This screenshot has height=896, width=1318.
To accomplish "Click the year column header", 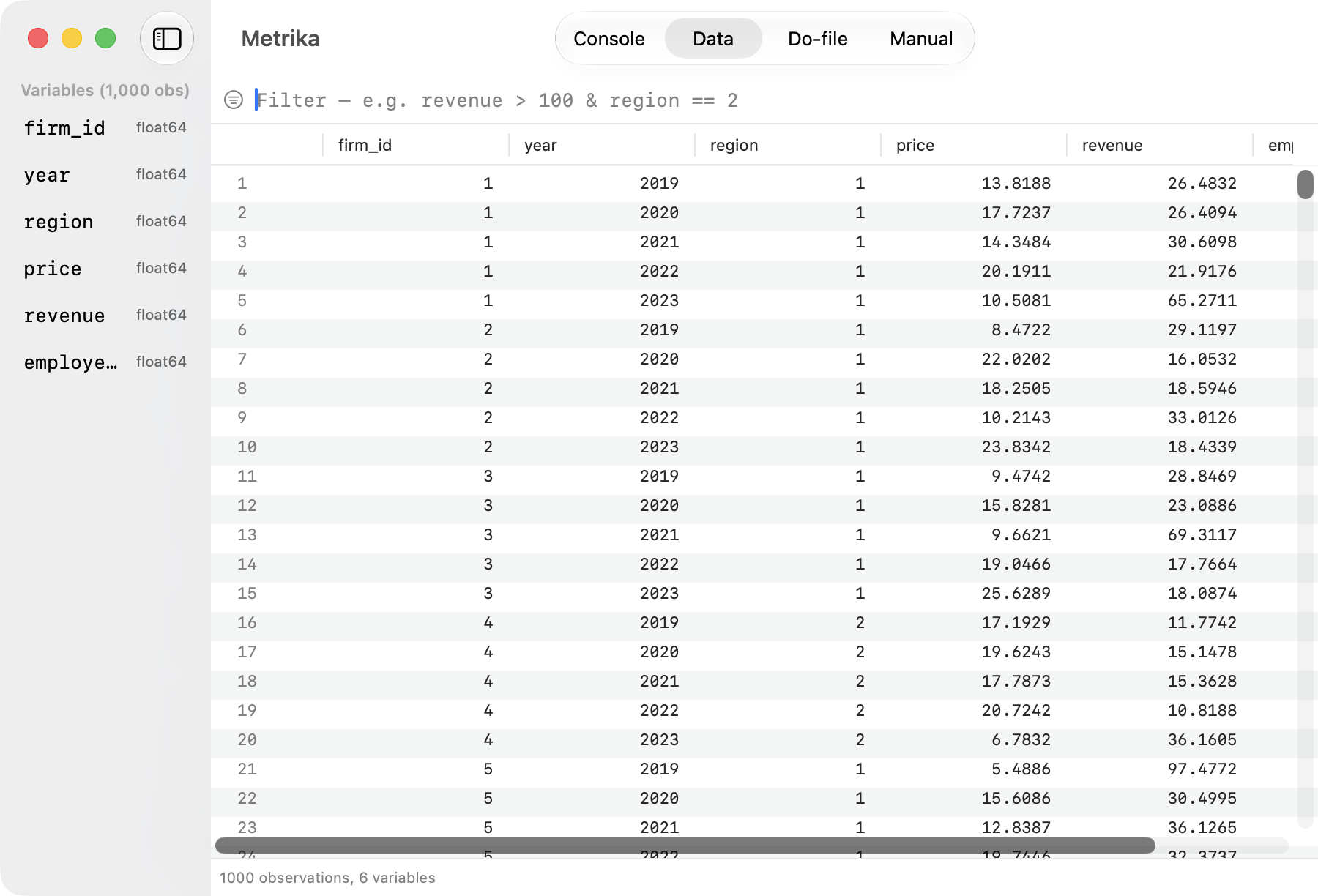I will pyautogui.click(x=602, y=145).
